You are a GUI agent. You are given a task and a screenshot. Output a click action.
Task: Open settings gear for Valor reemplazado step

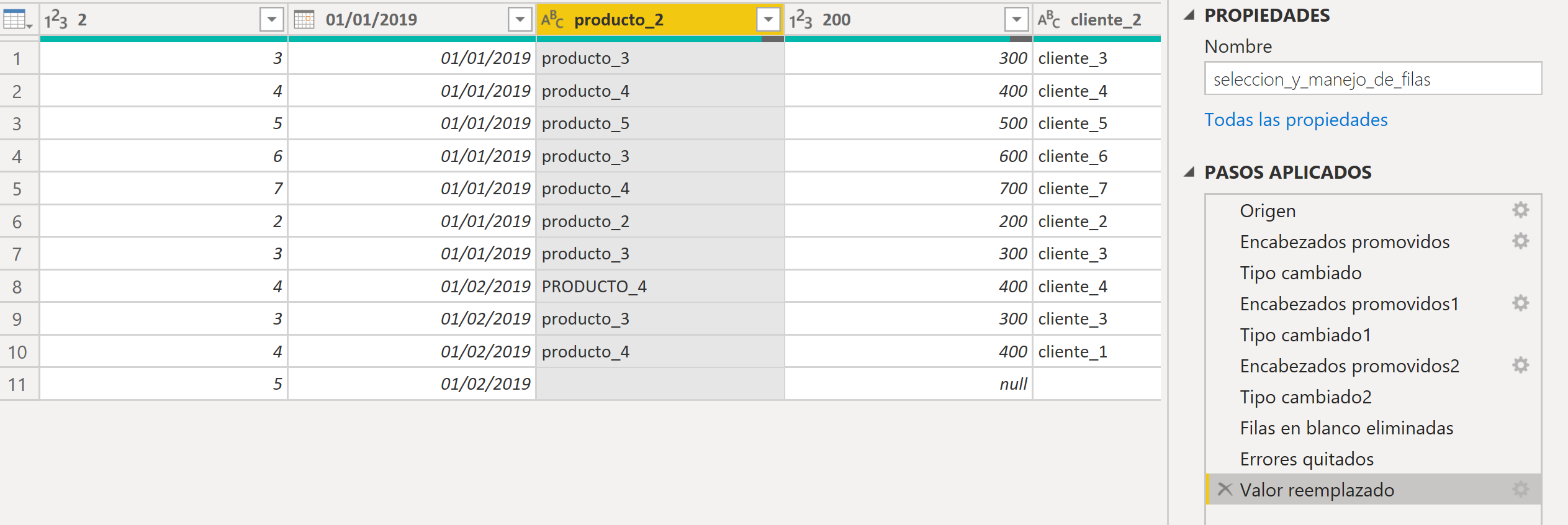coord(1520,489)
